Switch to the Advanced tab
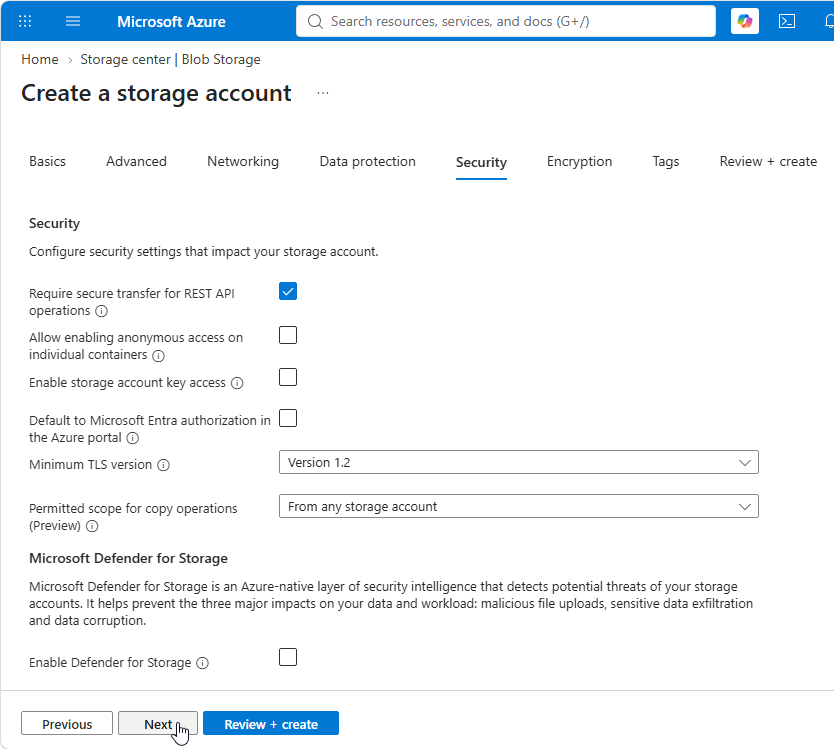Screen dimensions: 834x749 (136, 162)
